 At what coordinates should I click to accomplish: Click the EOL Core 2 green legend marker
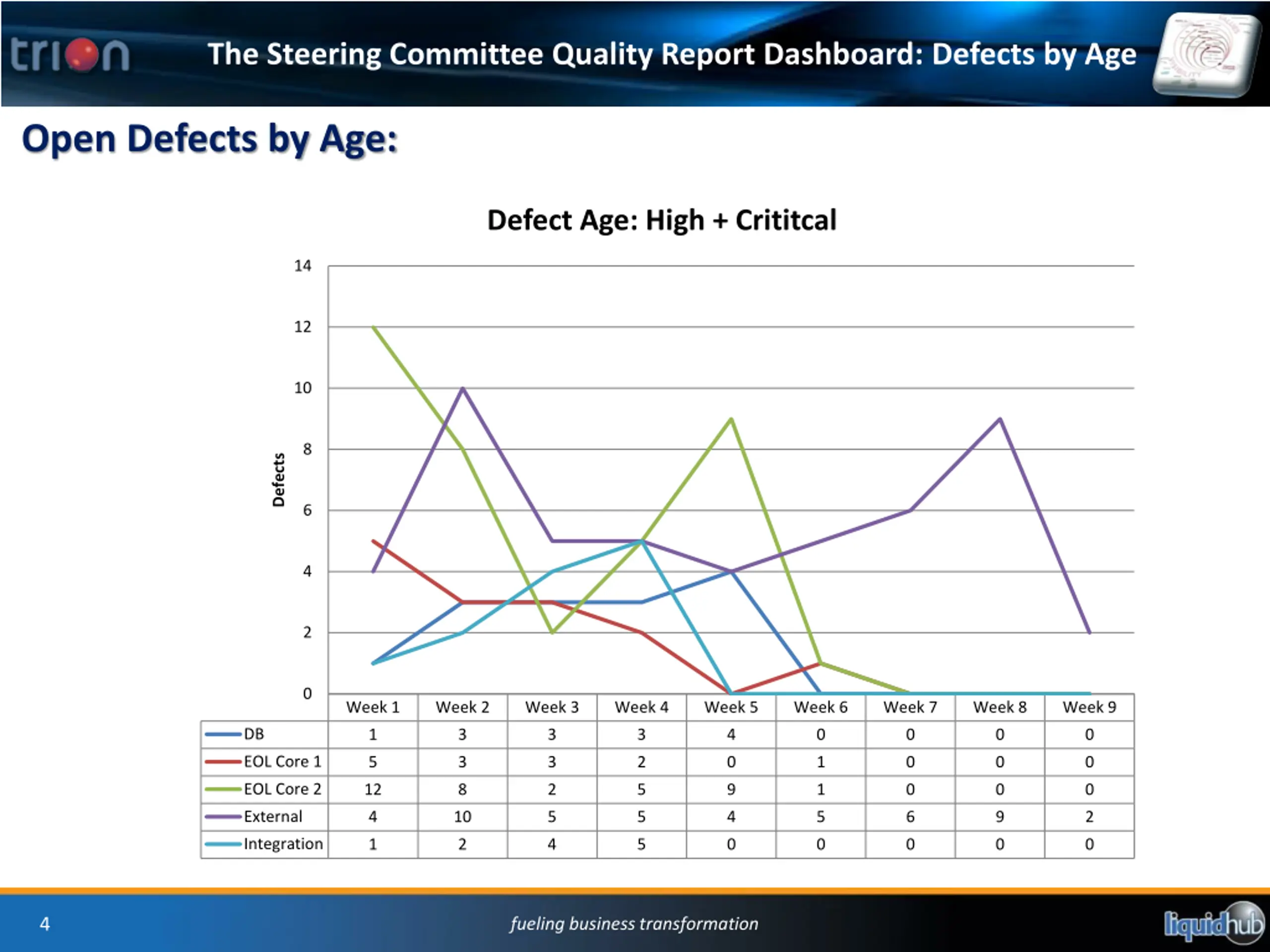pyautogui.click(x=223, y=789)
